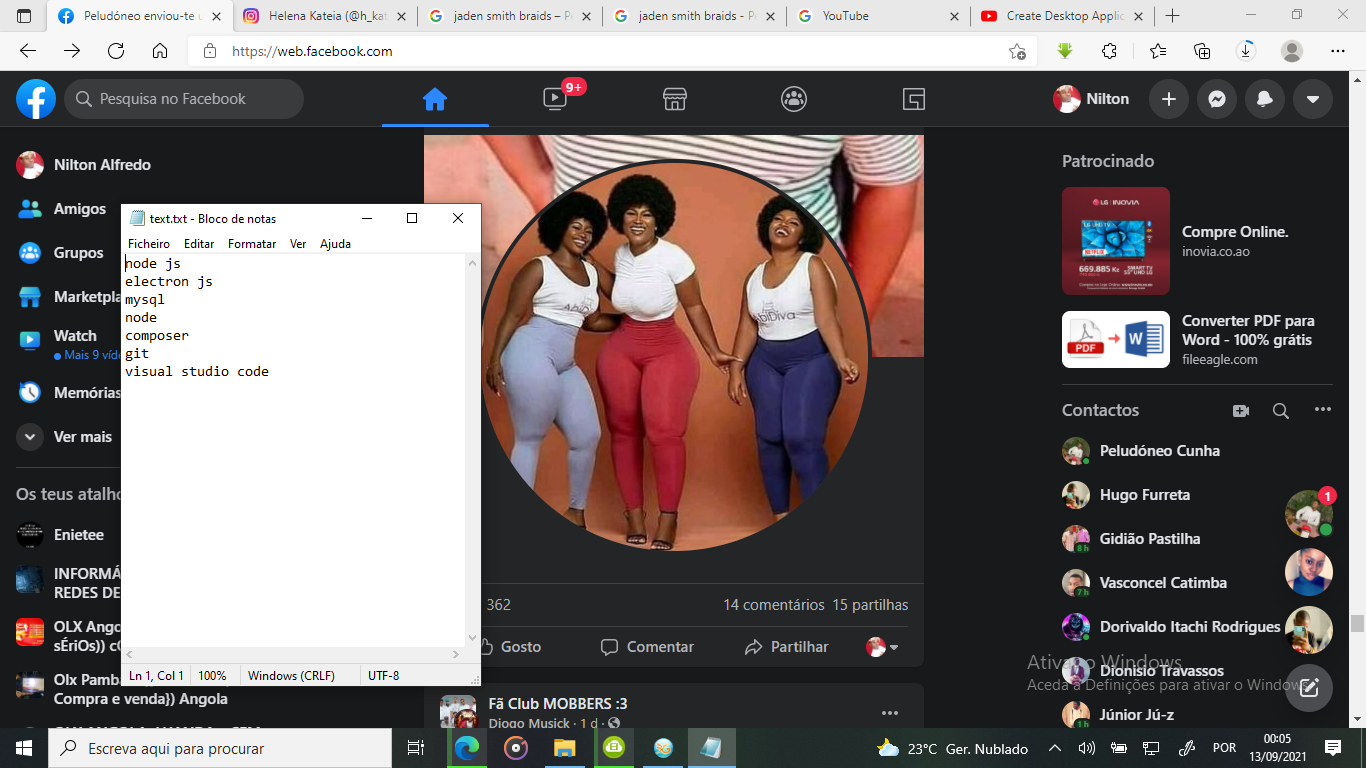Open Facebook Home feed icon
The width and height of the screenshot is (1366, 768).
tap(434, 99)
